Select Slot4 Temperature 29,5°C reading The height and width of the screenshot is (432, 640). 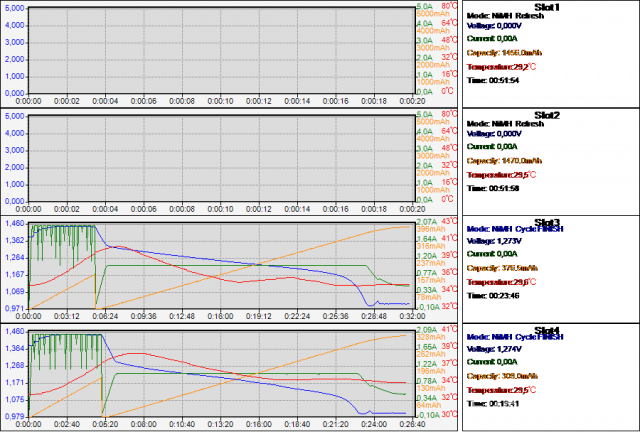coord(501,390)
